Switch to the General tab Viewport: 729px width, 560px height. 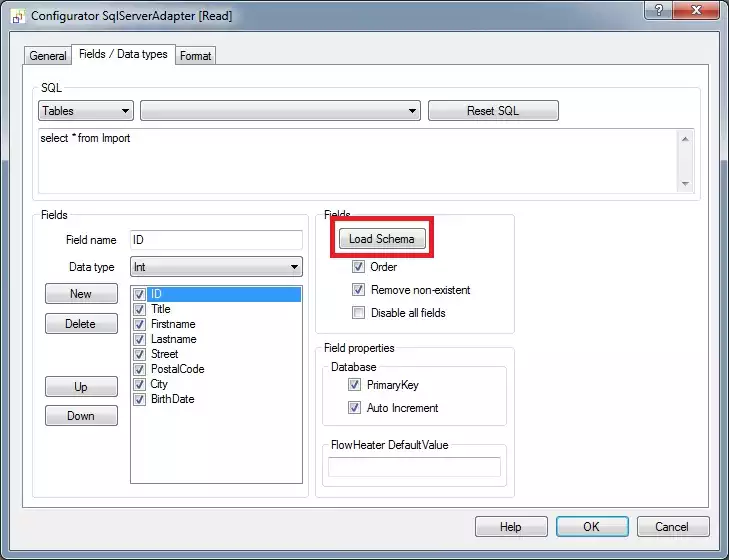[x=47, y=56]
